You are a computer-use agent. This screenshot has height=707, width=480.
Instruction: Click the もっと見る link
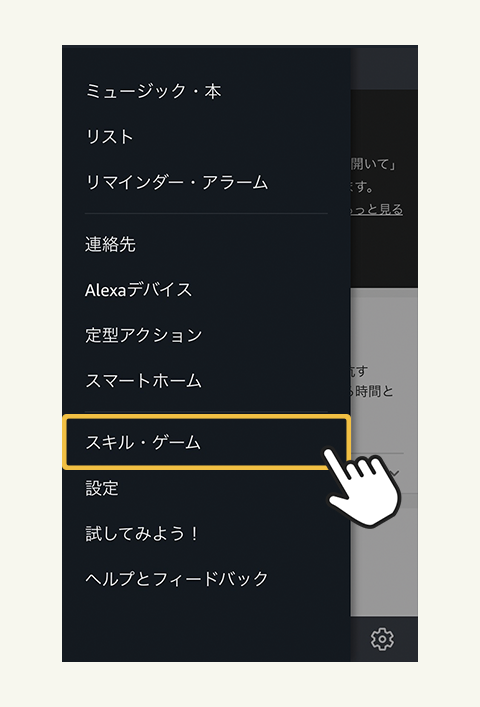(377, 210)
